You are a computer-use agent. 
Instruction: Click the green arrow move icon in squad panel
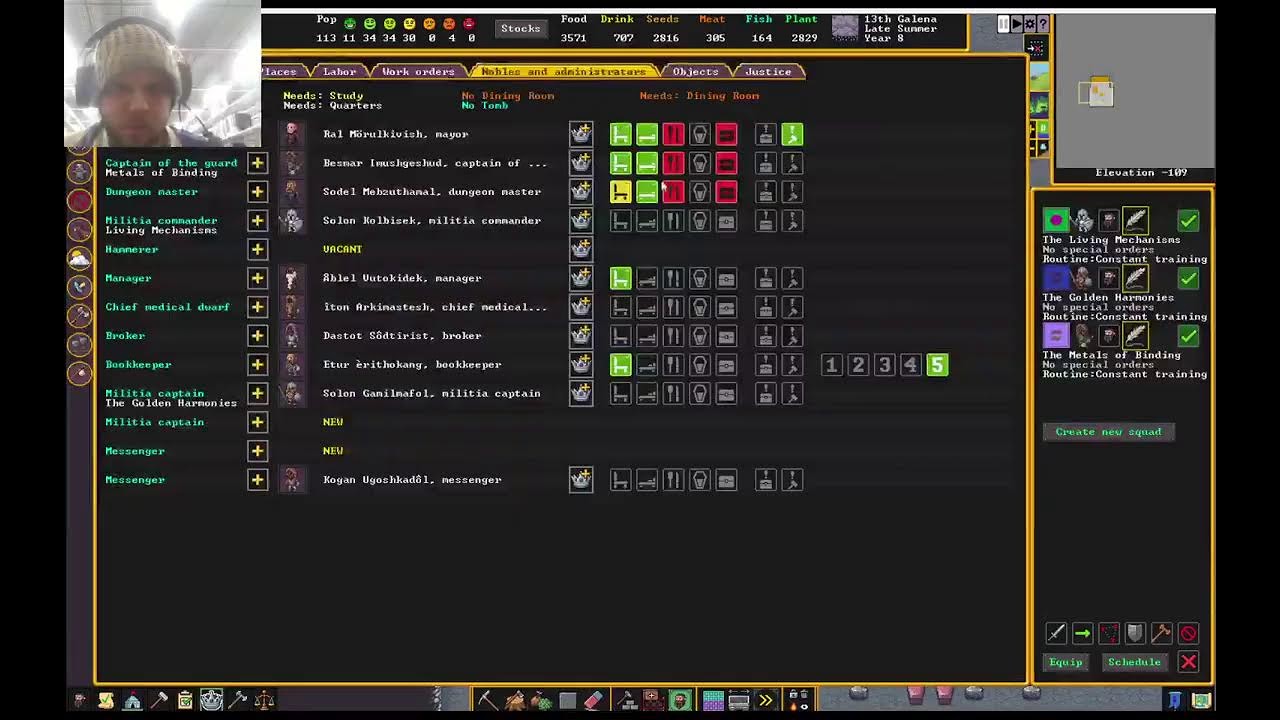[1082, 633]
